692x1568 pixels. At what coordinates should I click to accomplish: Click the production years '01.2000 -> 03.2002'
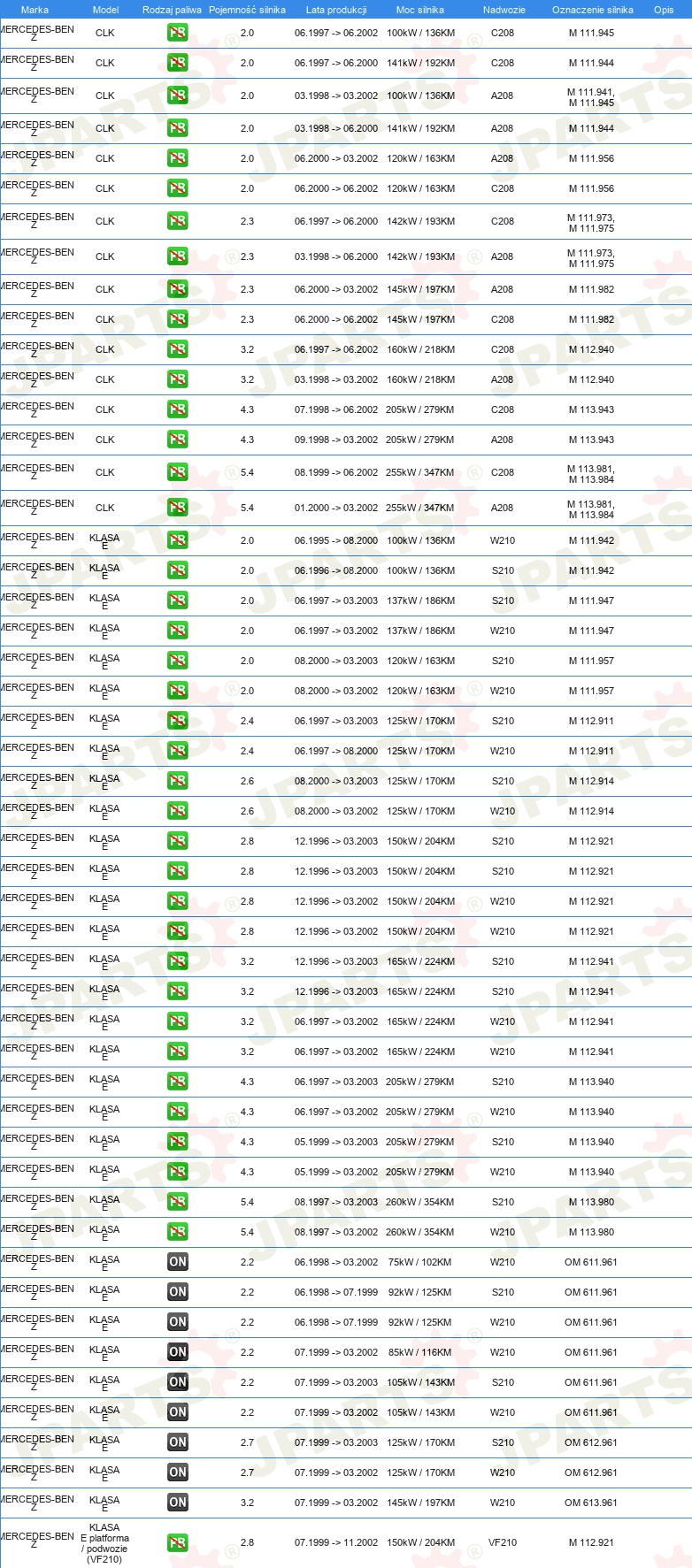point(336,508)
